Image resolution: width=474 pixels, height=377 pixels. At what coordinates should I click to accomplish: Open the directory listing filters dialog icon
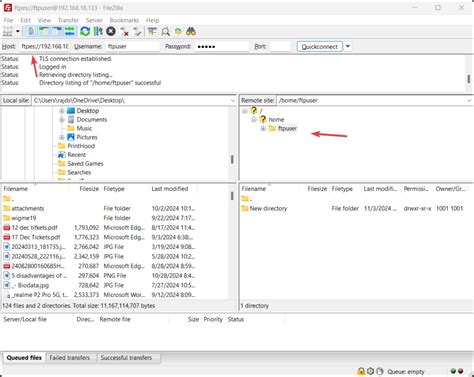coord(152,32)
